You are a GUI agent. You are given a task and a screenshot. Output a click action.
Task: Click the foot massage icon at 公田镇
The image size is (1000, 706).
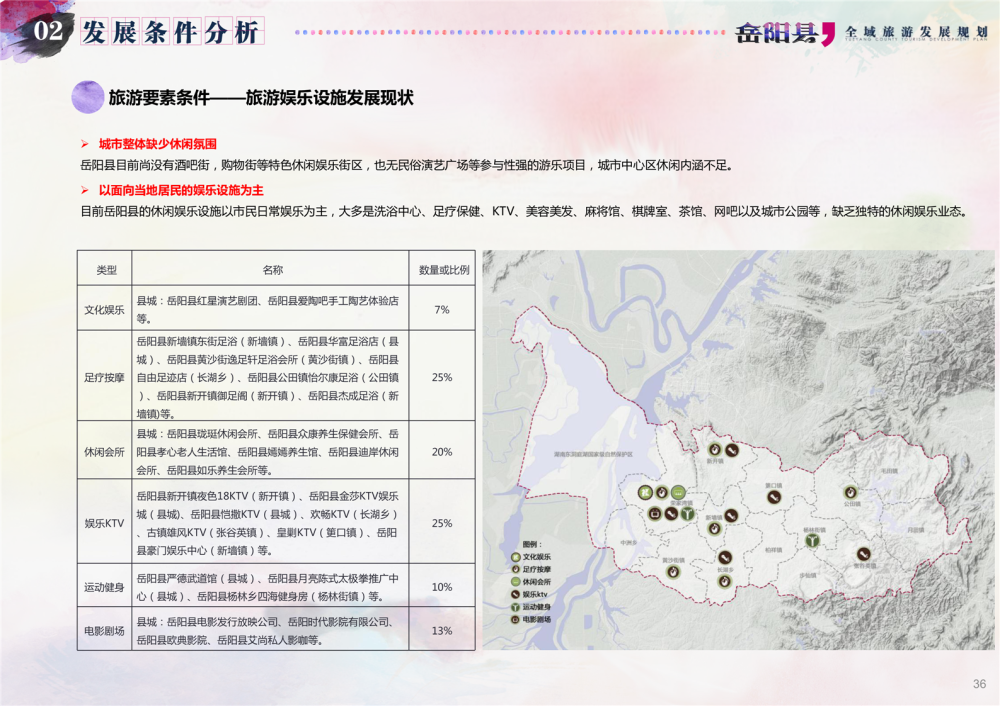850,492
